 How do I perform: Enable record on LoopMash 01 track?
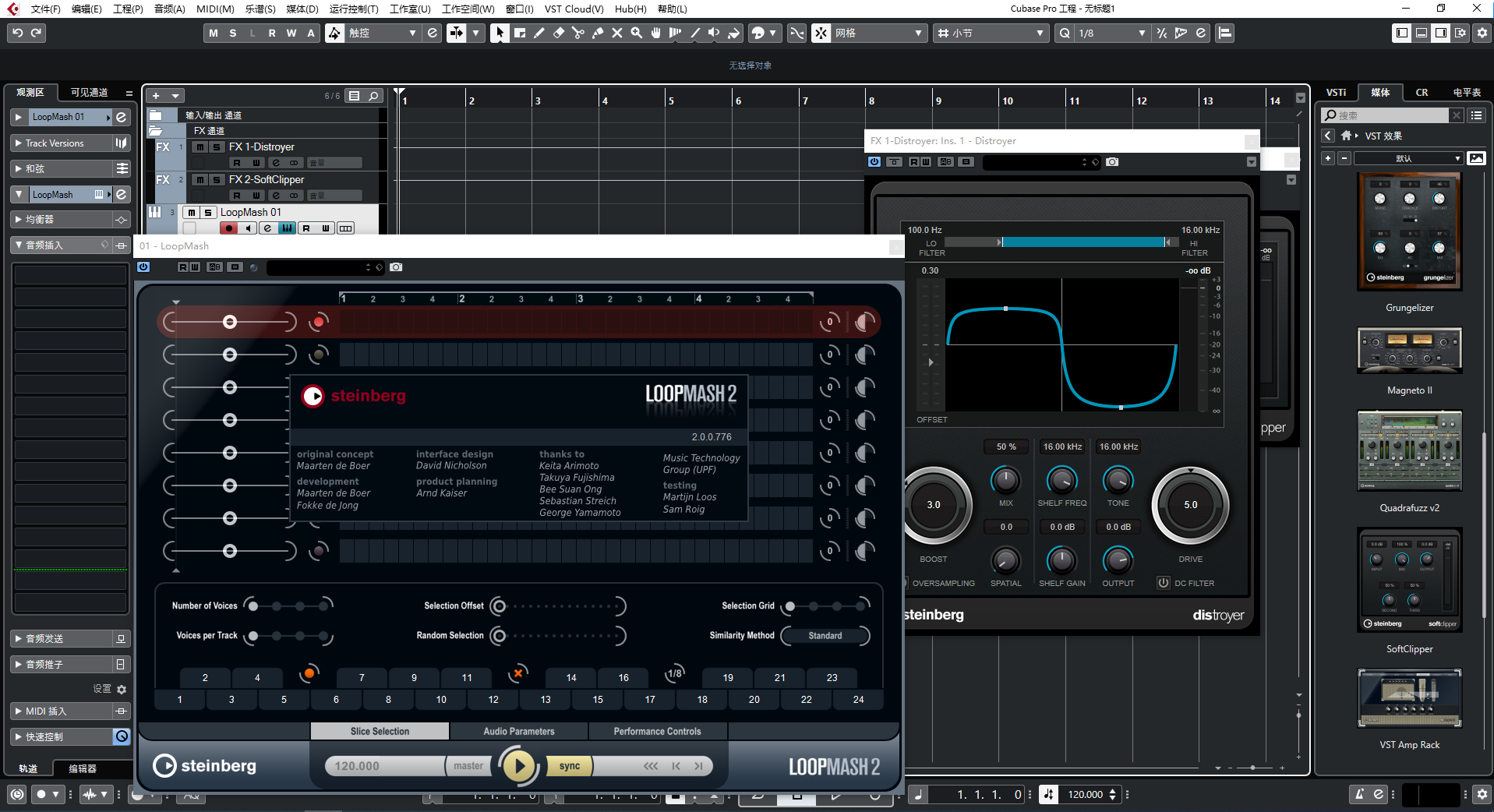228,228
